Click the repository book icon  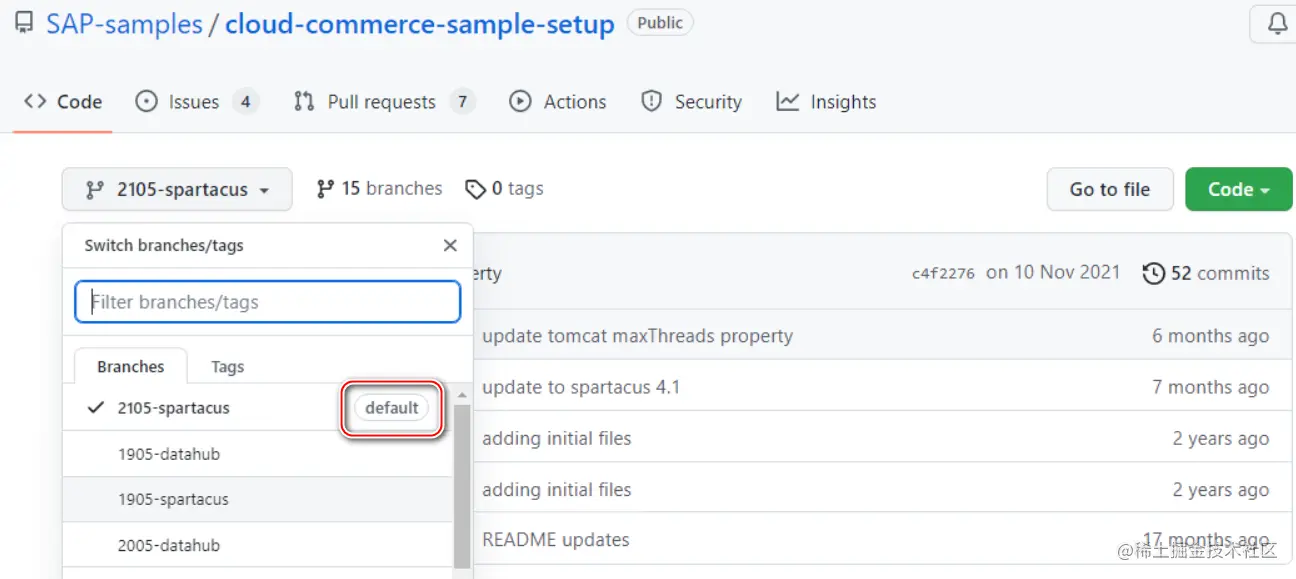(x=23, y=24)
